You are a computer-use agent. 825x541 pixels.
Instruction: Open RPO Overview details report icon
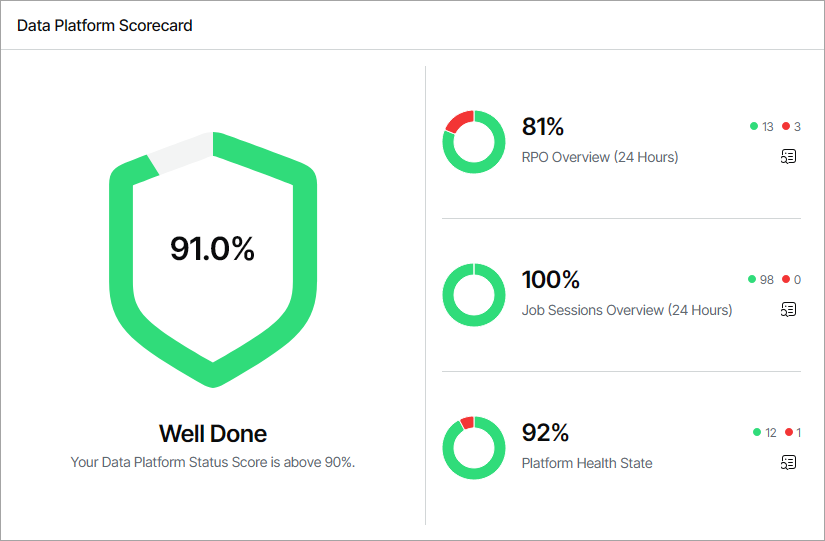pyautogui.click(x=789, y=156)
